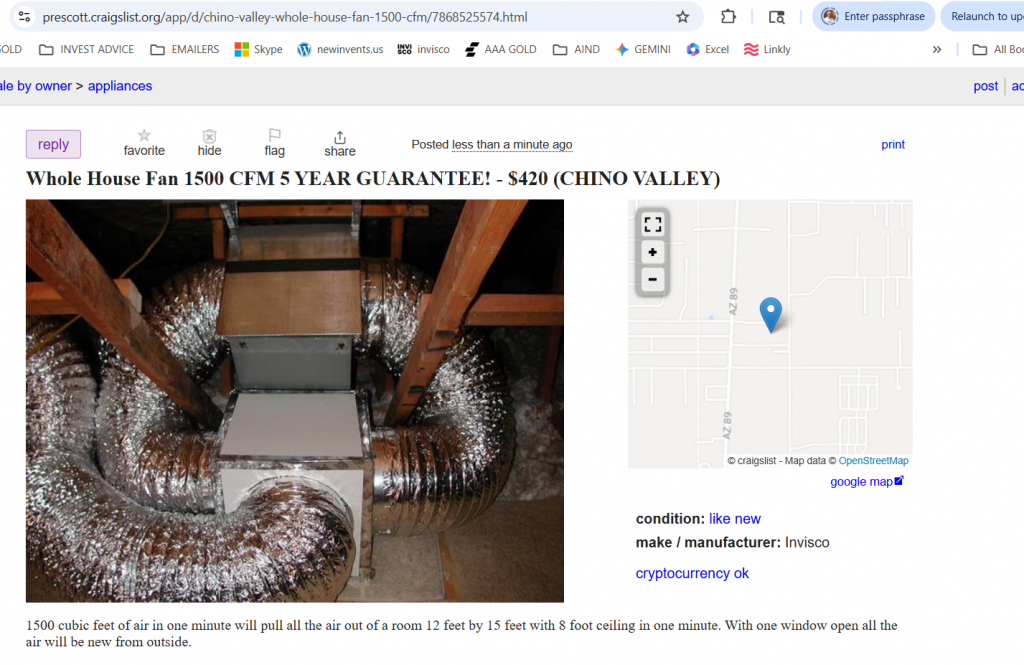Open the browser extensions puzzle icon
The width and height of the screenshot is (1024, 665).
(x=728, y=17)
